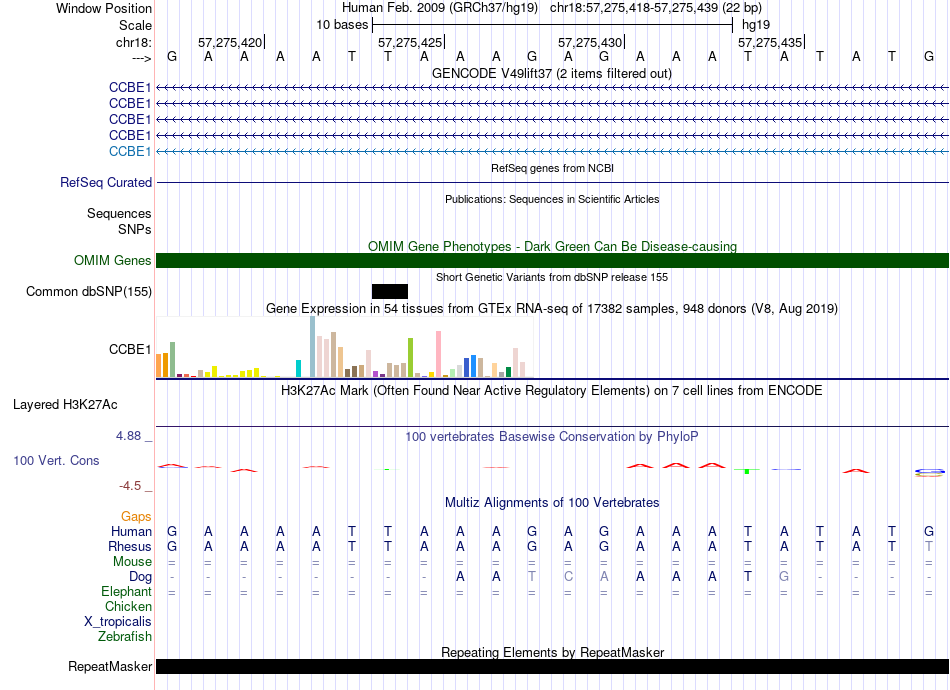Click the yellow-green GTEx expression bar
Screen dimensions: 950x690
(x=410, y=357)
